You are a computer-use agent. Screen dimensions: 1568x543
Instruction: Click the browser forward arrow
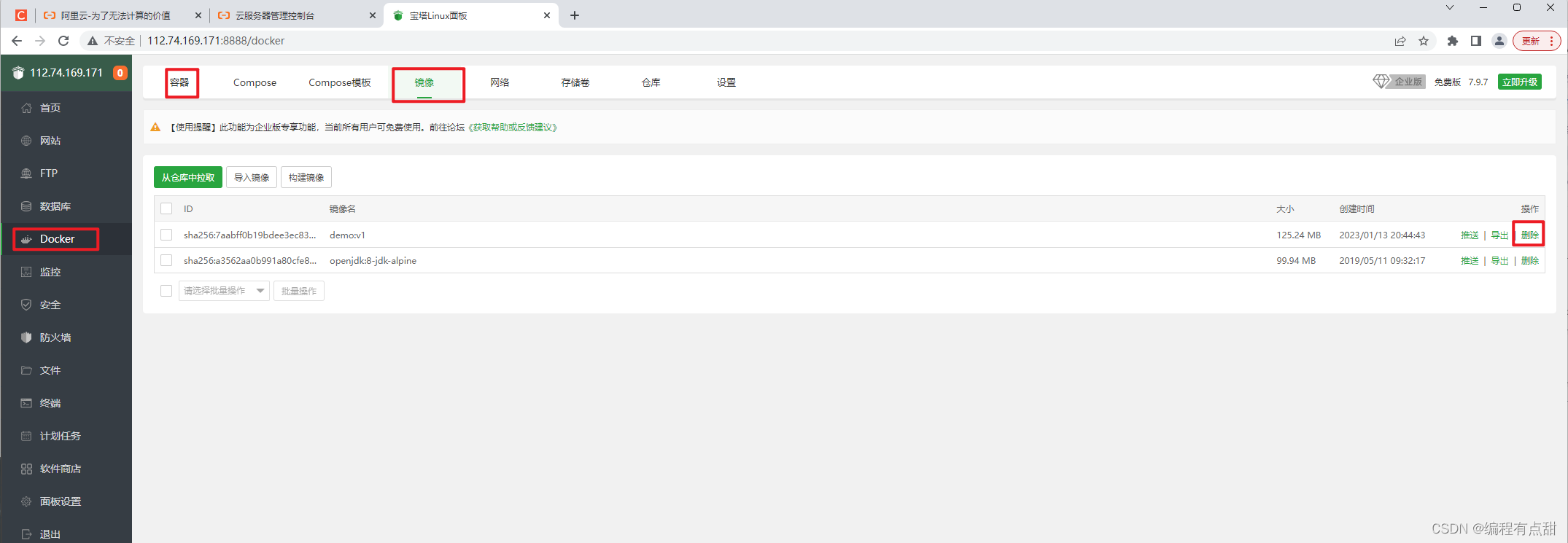point(40,41)
